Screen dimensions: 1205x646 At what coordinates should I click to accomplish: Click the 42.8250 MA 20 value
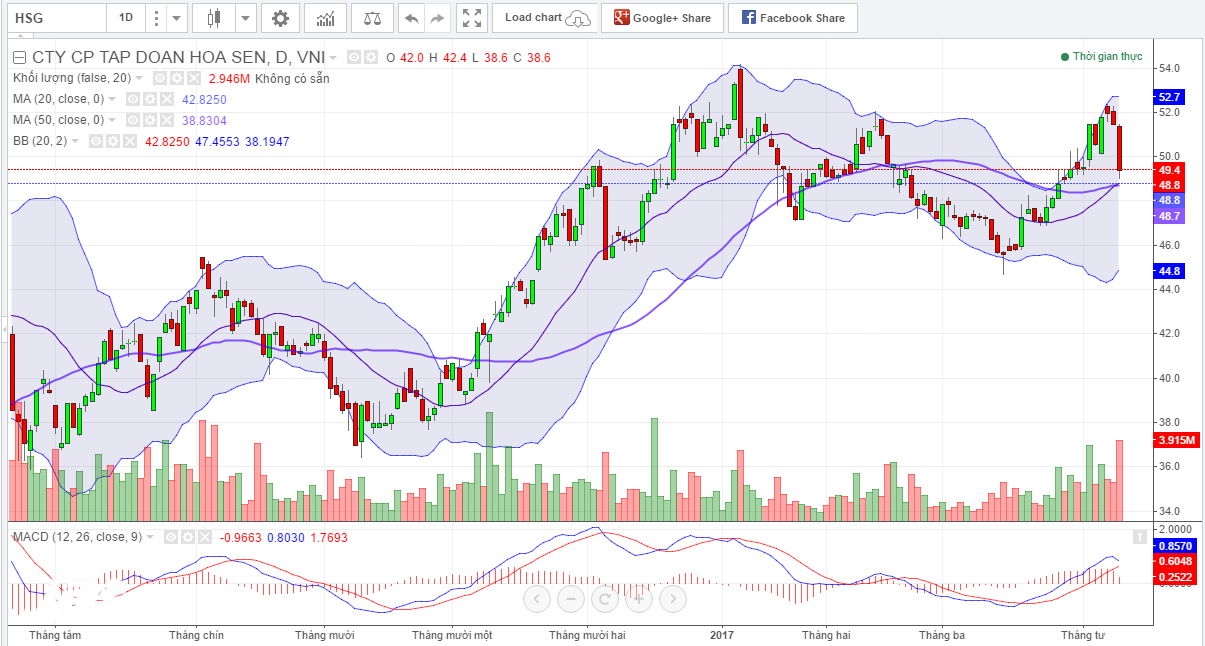(204, 100)
